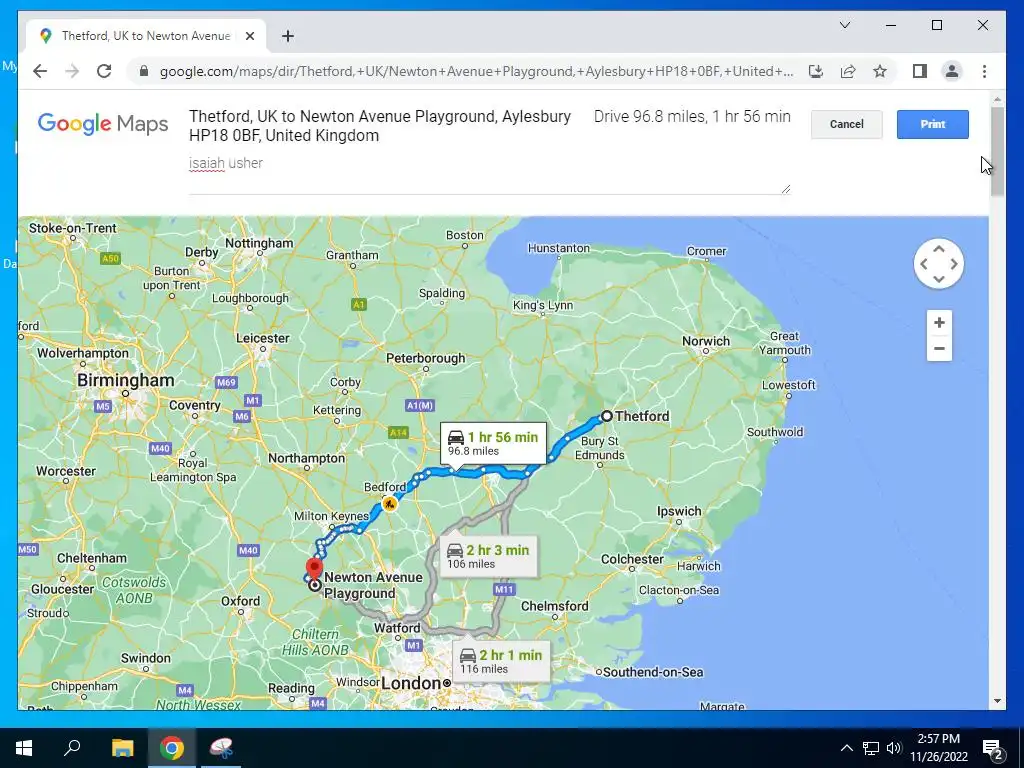
Task: Click the Birmingham label on the map
Action: 125,380
